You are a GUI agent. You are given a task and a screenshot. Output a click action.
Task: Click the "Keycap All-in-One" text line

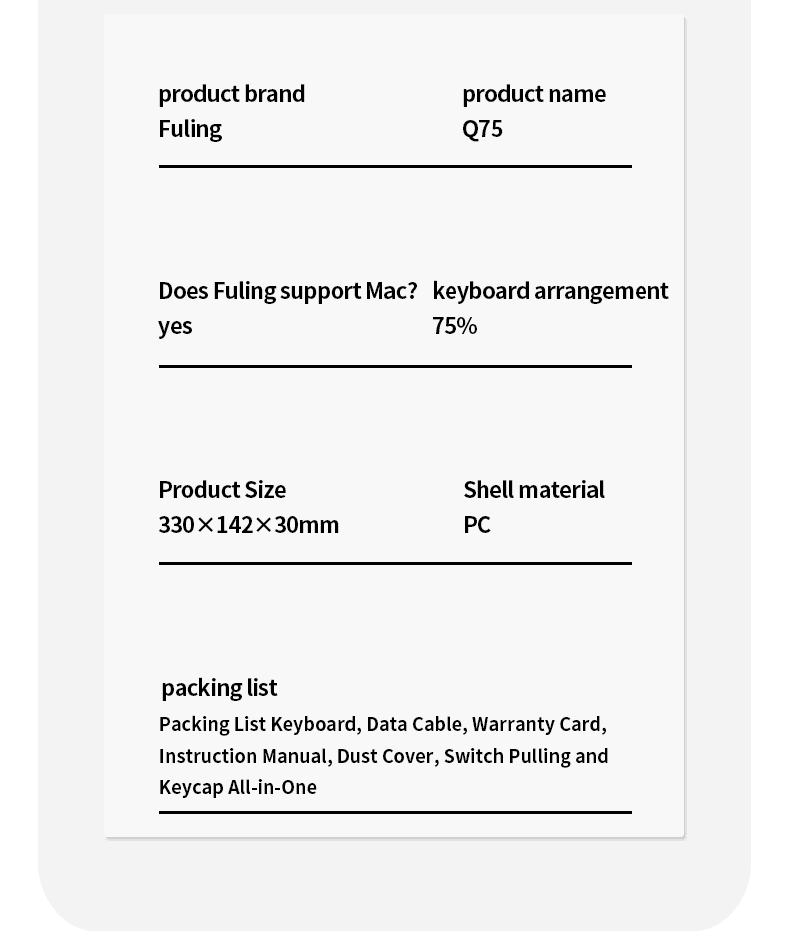(237, 787)
